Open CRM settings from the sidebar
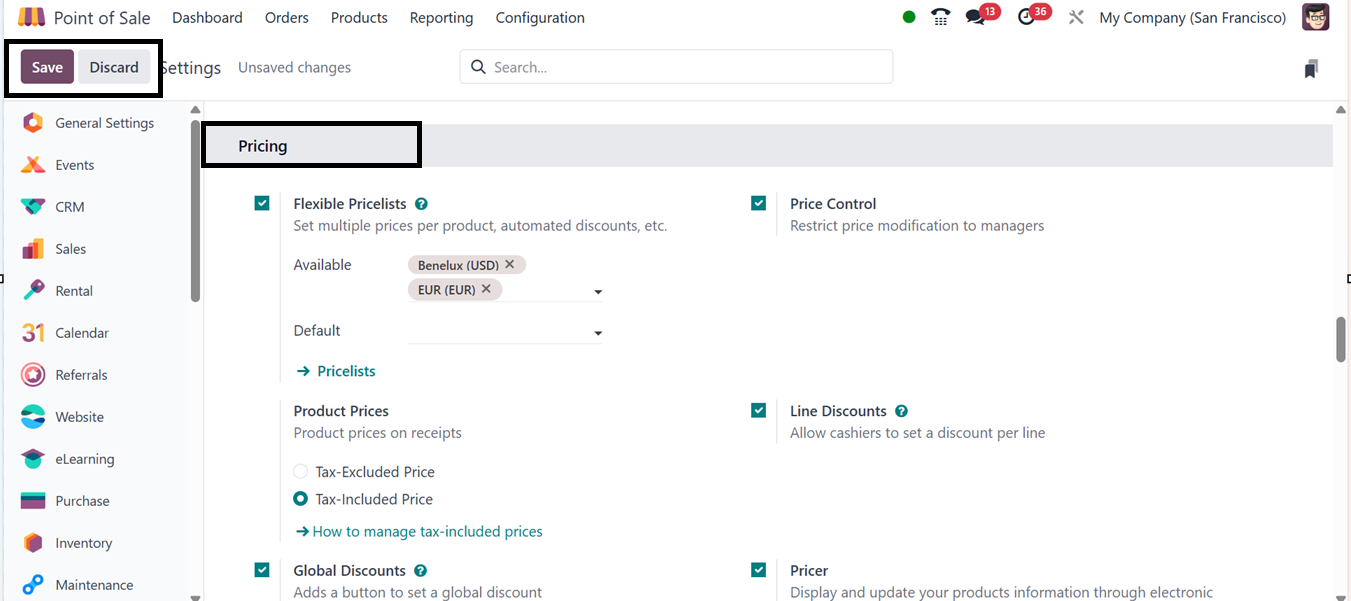 (69, 207)
